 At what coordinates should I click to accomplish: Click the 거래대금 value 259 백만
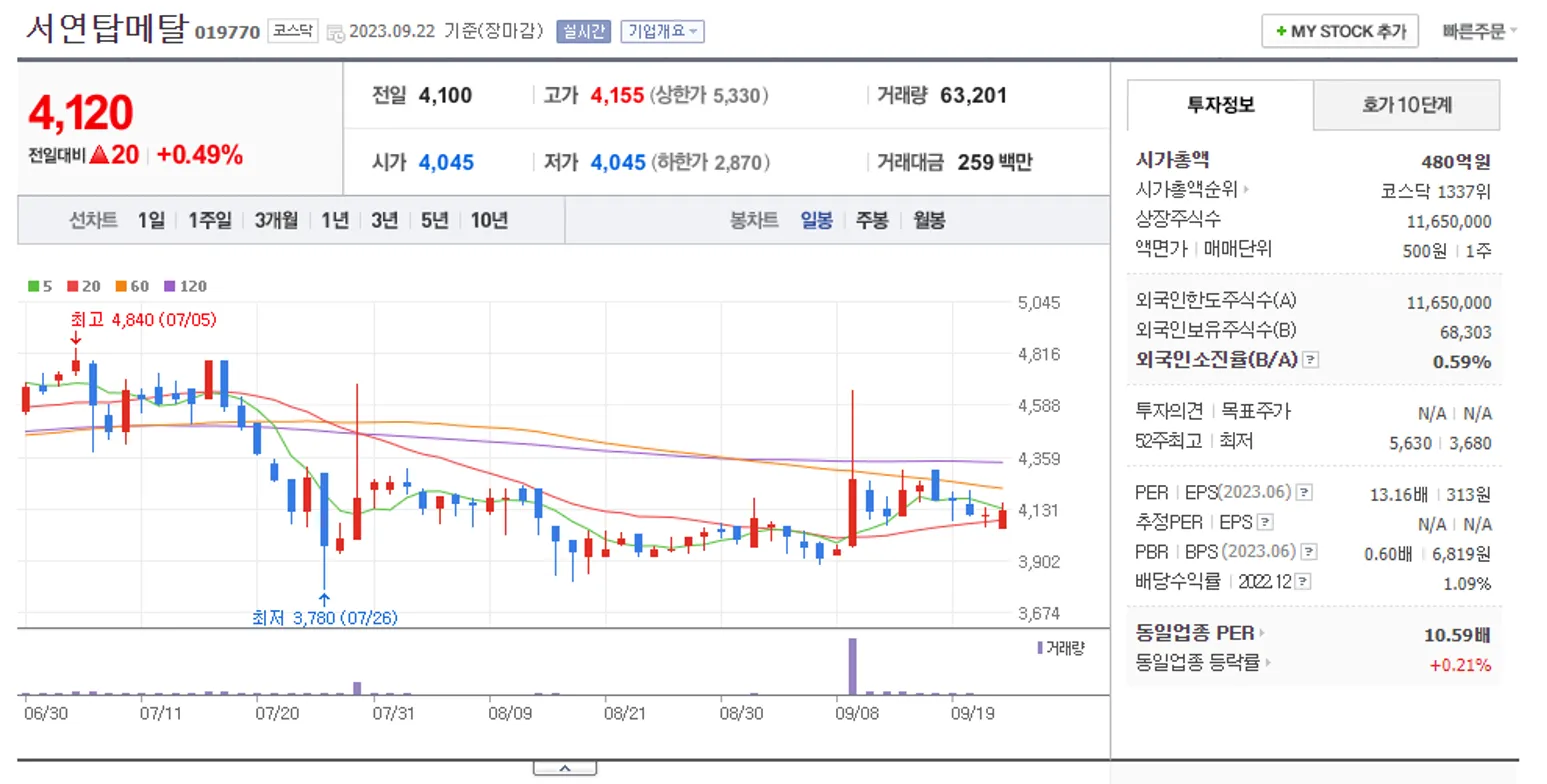coord(995,162)
